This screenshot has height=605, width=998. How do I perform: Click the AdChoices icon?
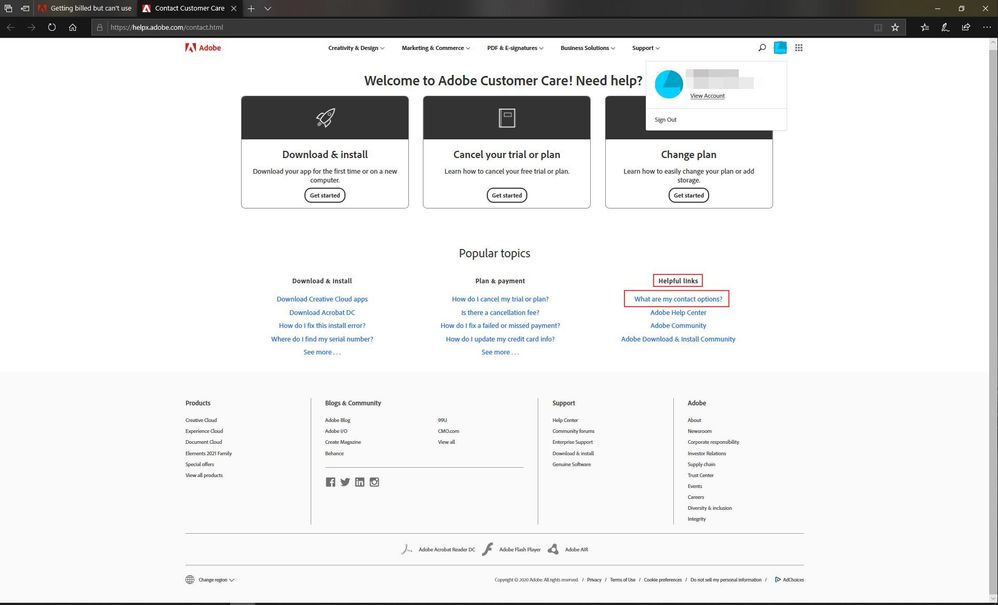click(778, 580)
